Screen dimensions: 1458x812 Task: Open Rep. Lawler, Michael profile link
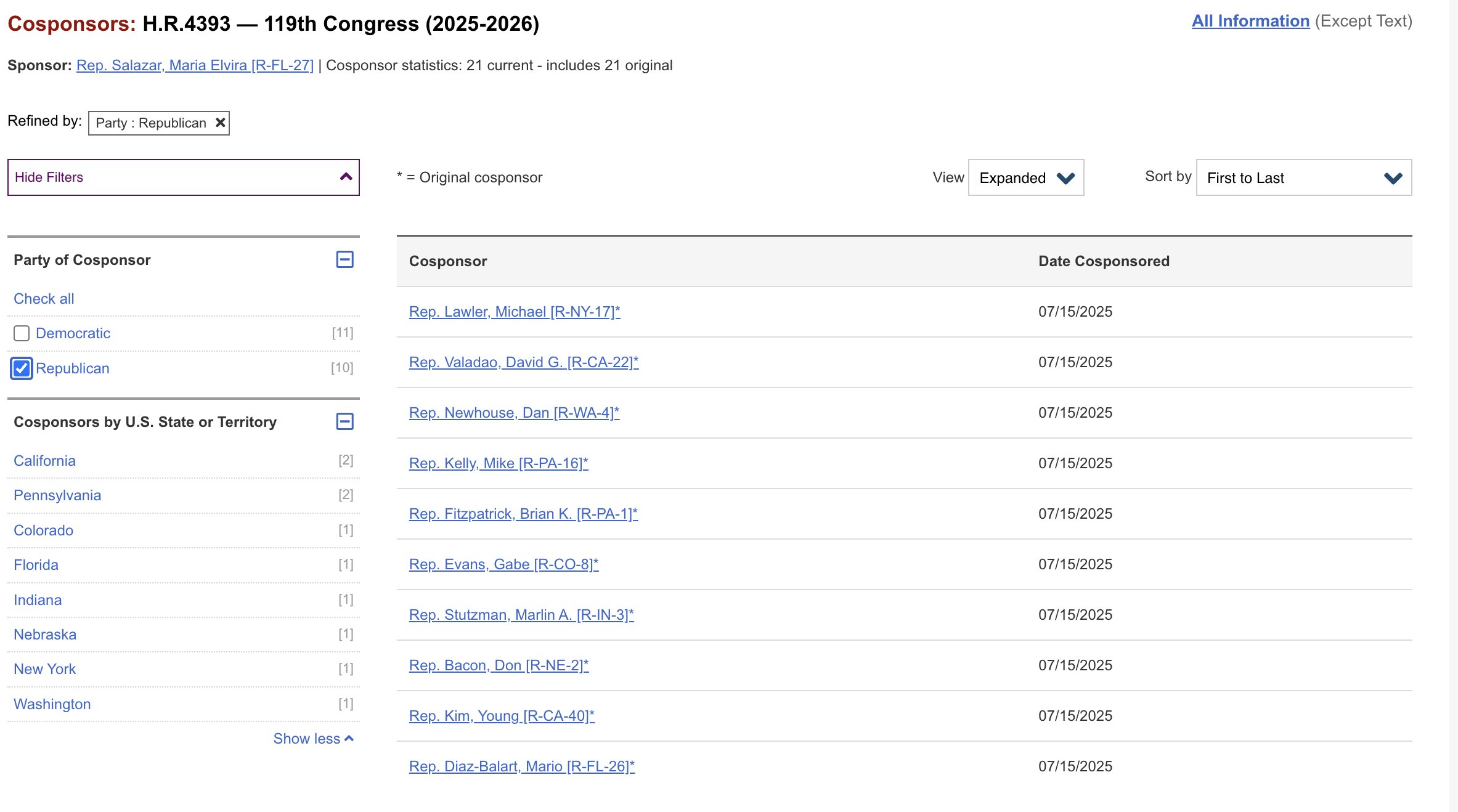click(515, 312)
